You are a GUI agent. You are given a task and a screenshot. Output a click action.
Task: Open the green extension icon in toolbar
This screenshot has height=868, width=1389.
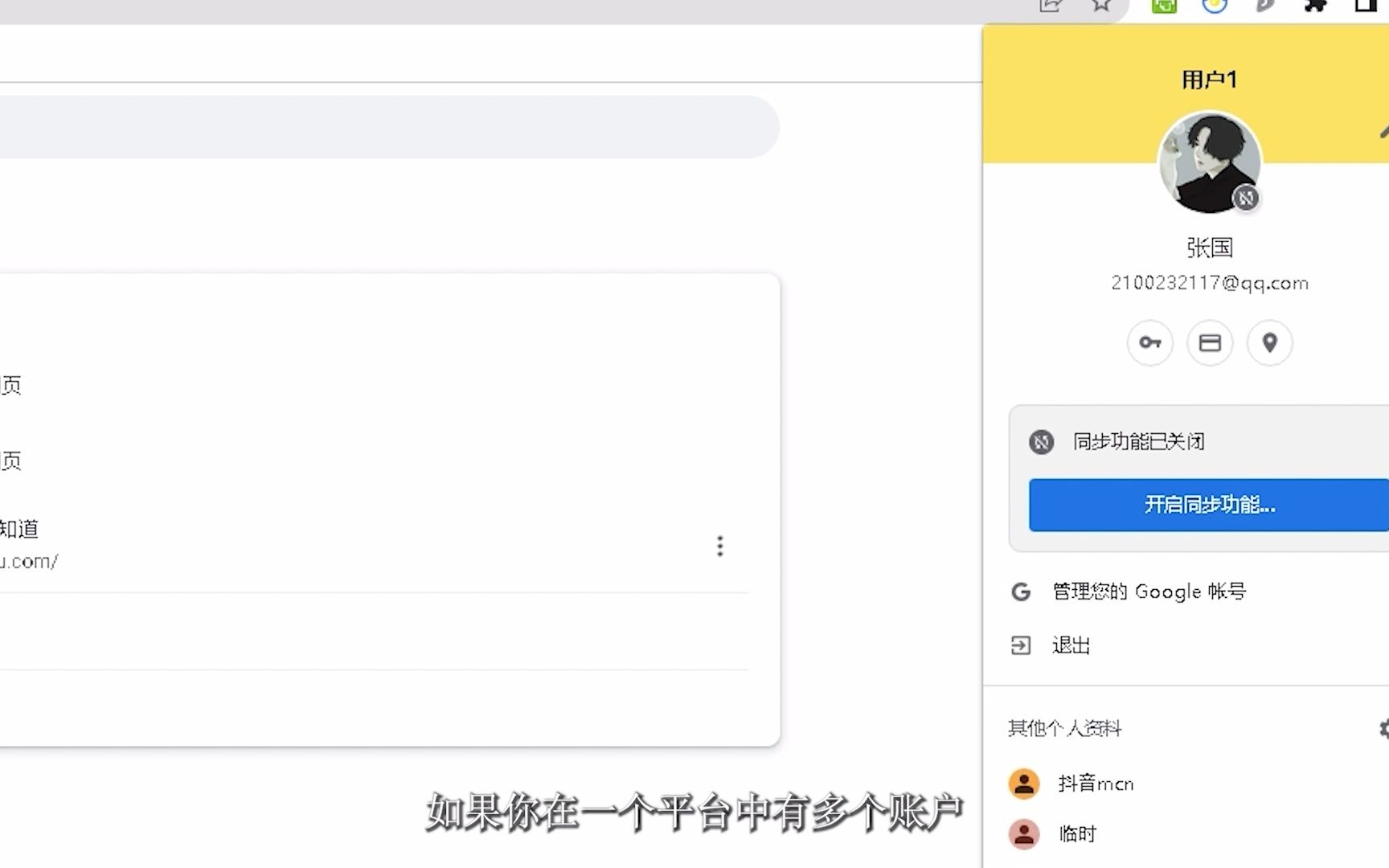(1163, 6)
